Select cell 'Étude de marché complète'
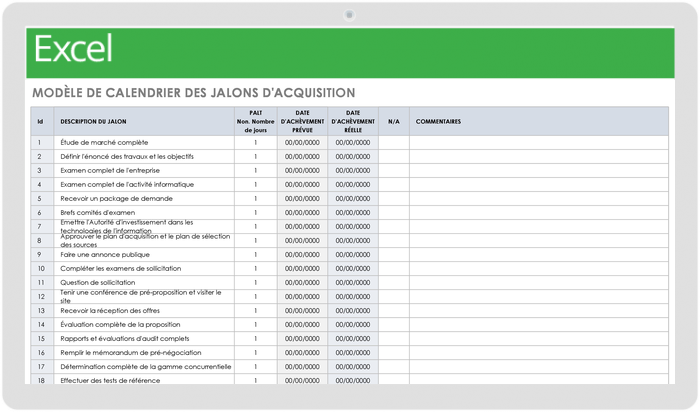 [144, 143]
